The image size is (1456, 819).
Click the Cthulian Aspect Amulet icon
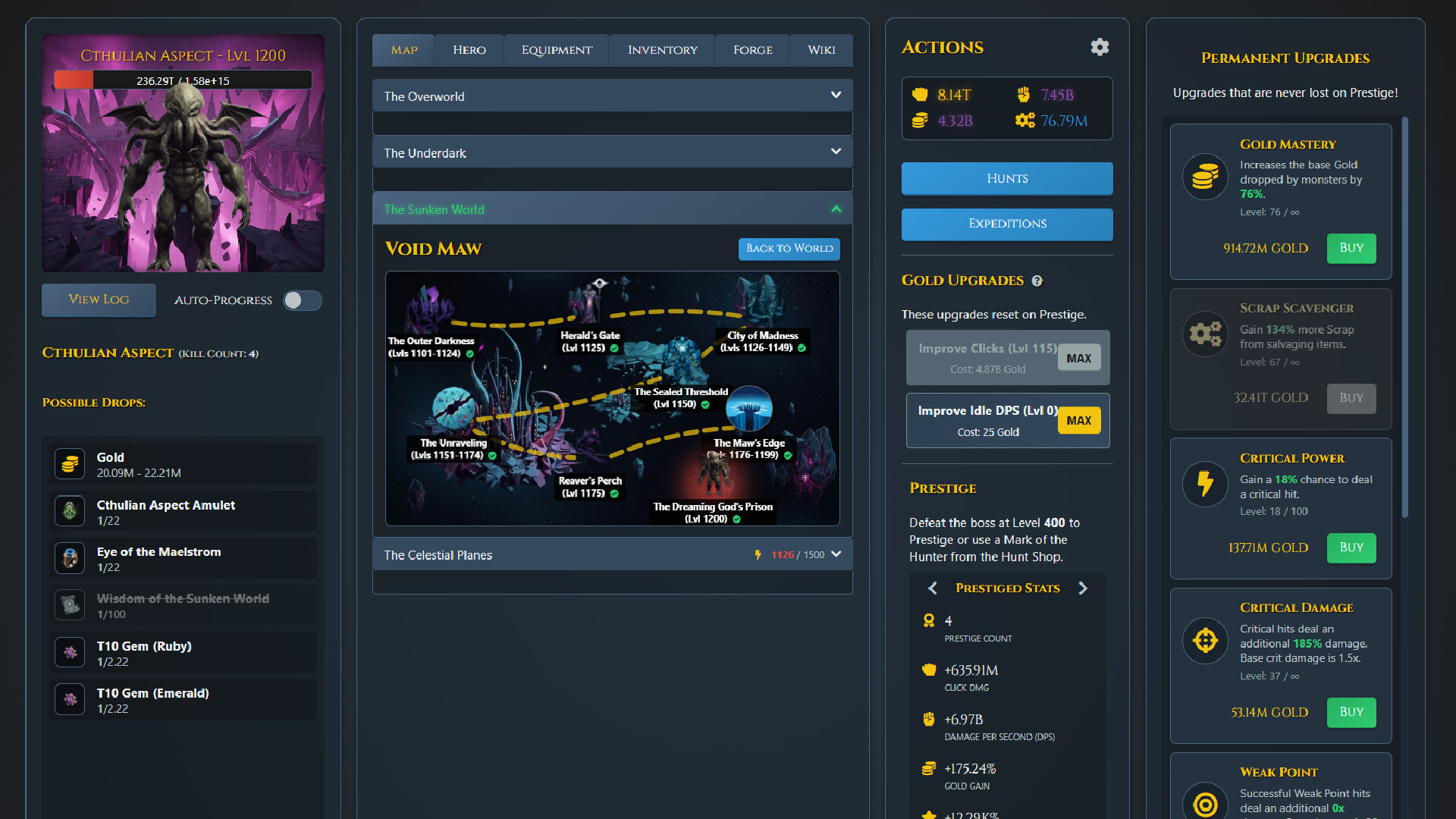(69, 511)
